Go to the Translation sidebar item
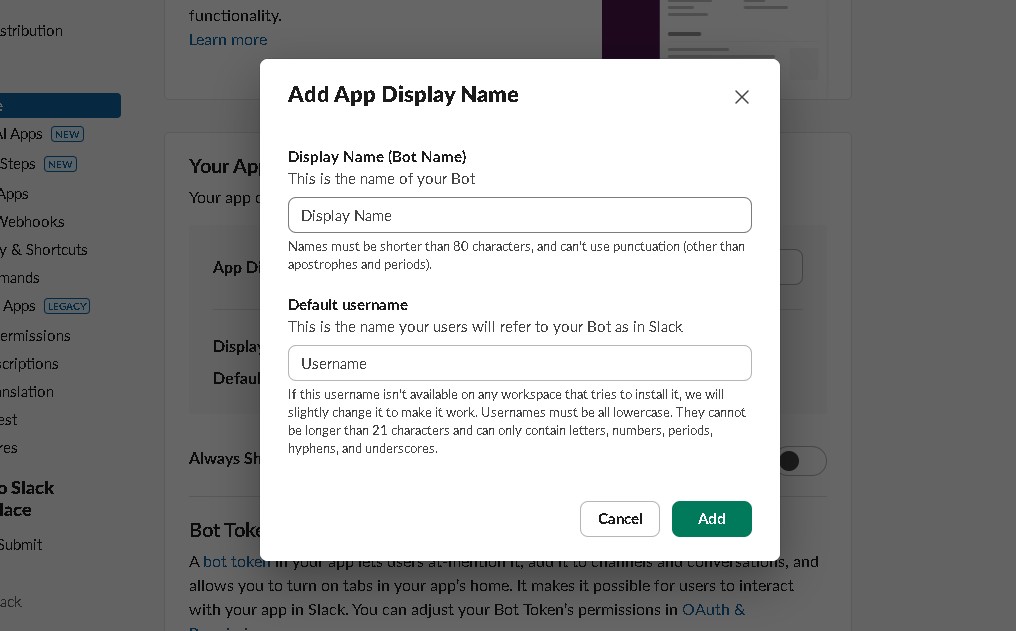Image resolution: width=1016 pixels, height=631 pixels. pos(27,392)
